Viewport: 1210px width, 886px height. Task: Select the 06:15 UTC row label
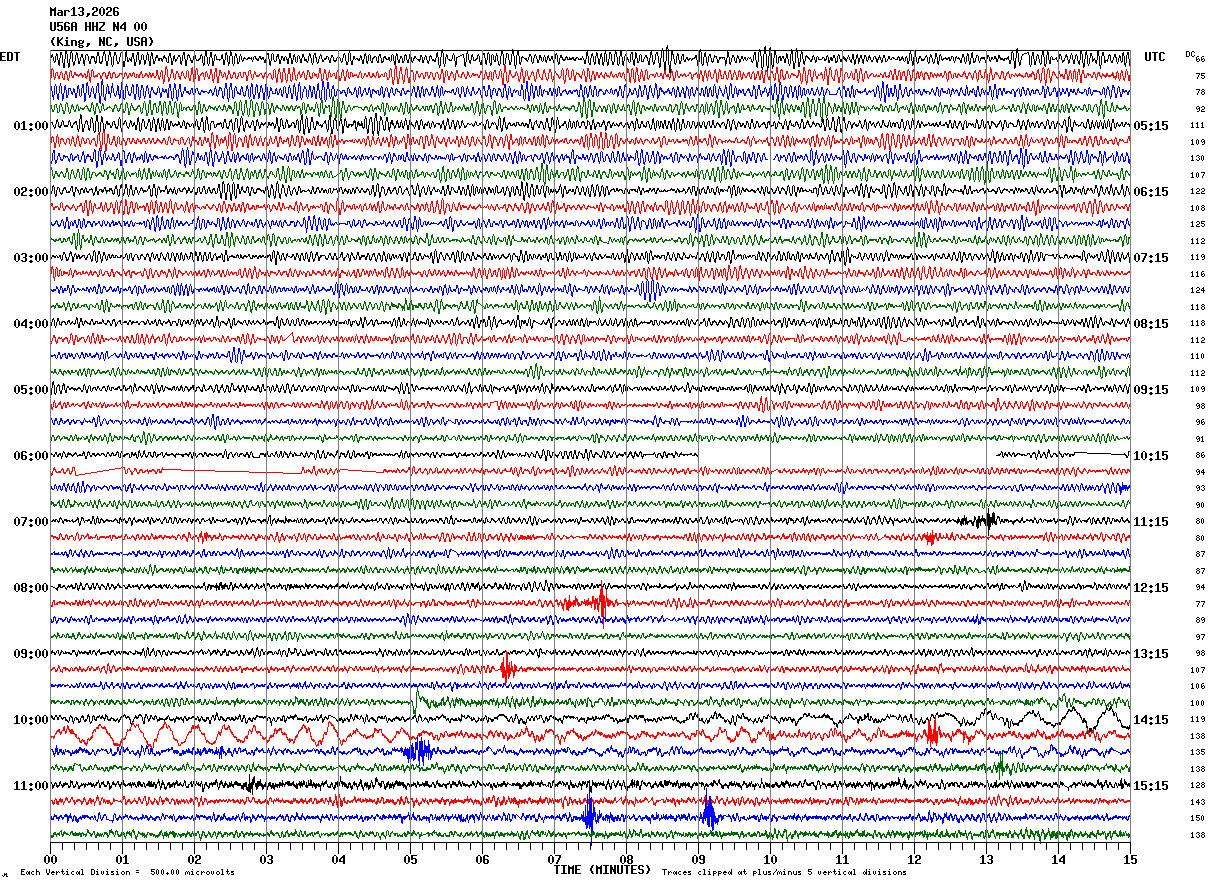coord(1151,192)
